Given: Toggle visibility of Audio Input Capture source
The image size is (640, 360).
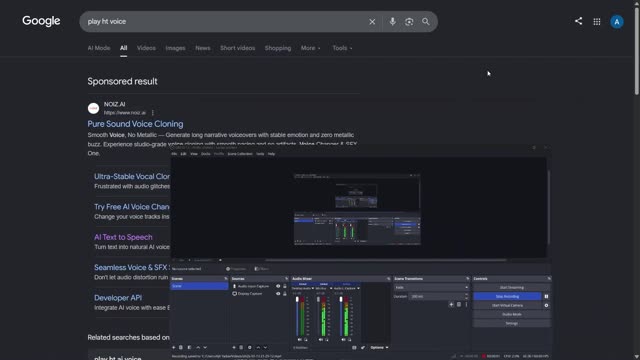Looking at the screenshot, I should (278, 286).
